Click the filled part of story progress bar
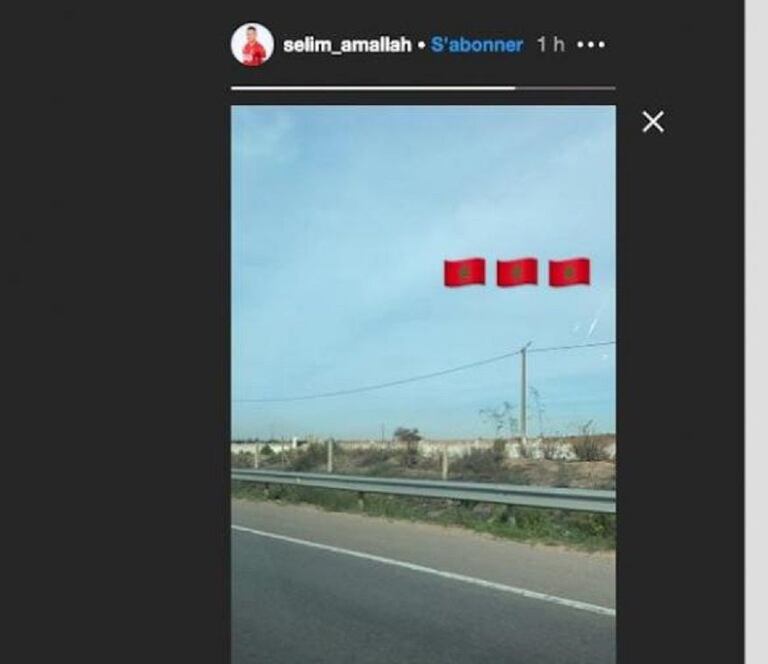This screenshot has height=664, width=768. click(x=373, y=89)
